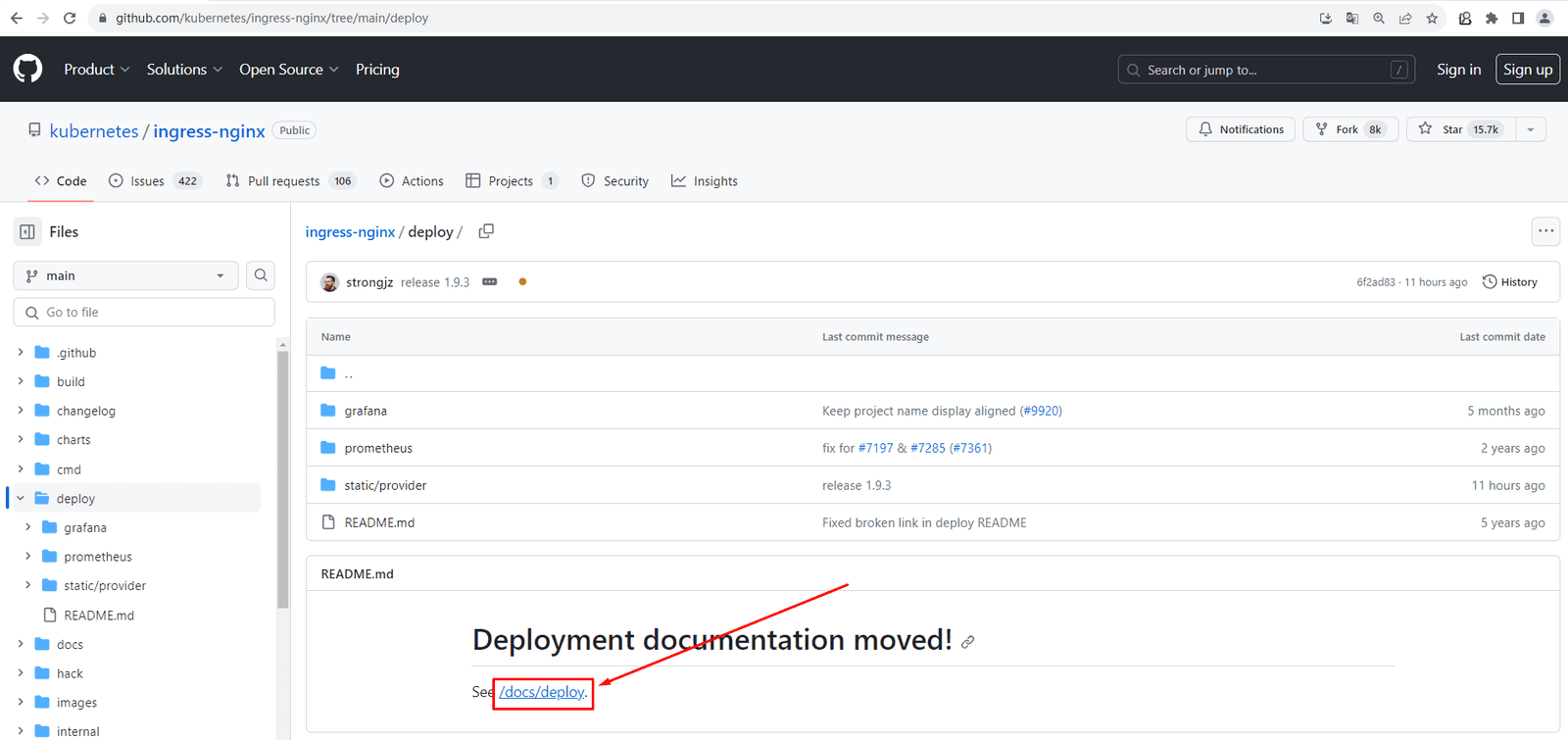Open the Product dropdown menu
Image resolution: width=1568 pixels, height=740 pixels.
(96, 69)
